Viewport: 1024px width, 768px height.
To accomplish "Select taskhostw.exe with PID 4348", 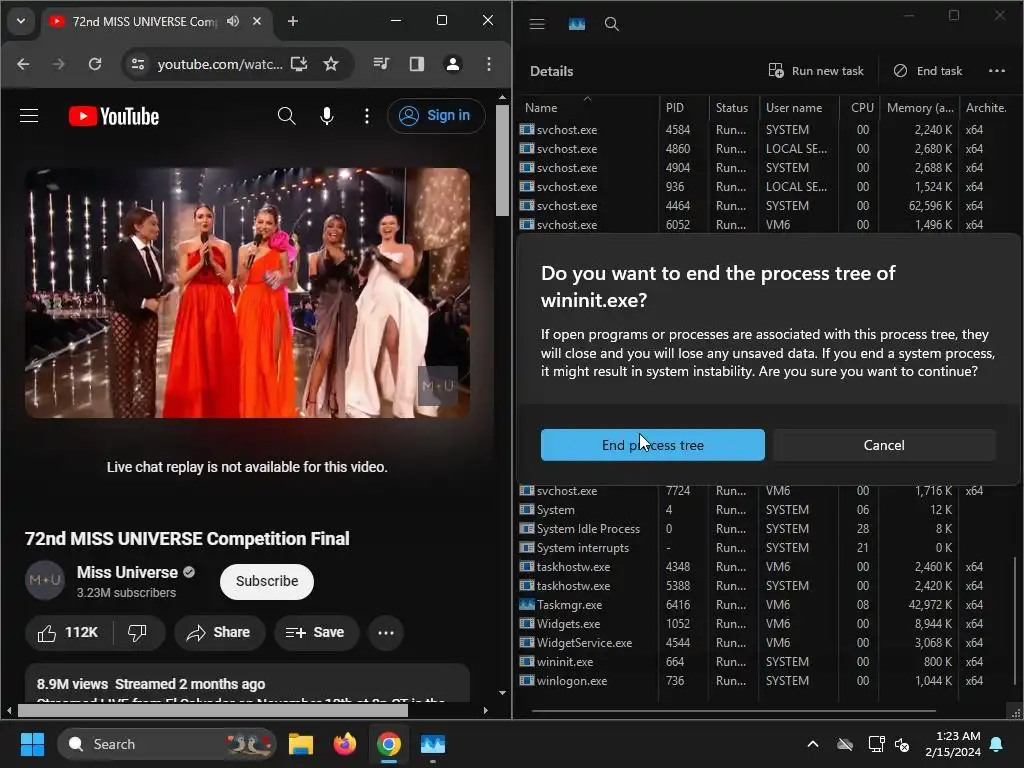I will coord(764,566).
